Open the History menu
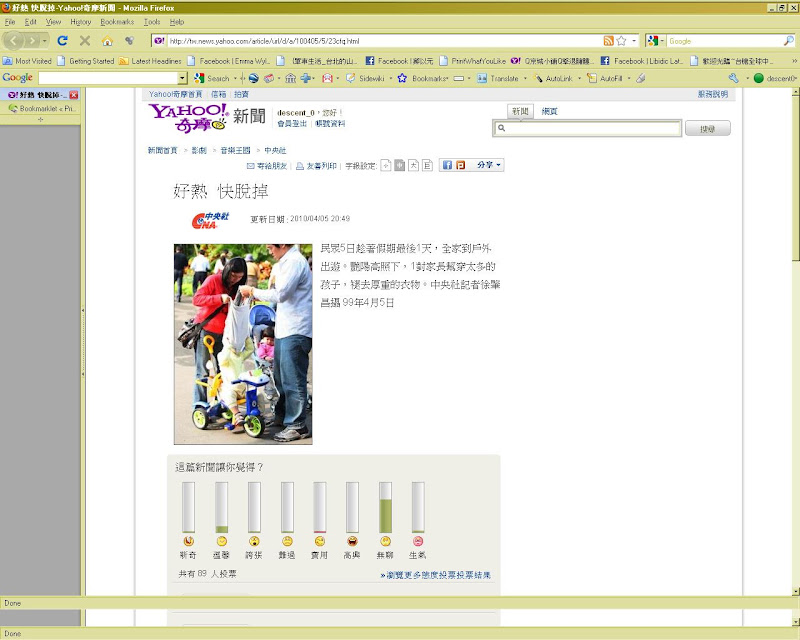Viewport: 800px width, 640px height. [x=81, y=22]
